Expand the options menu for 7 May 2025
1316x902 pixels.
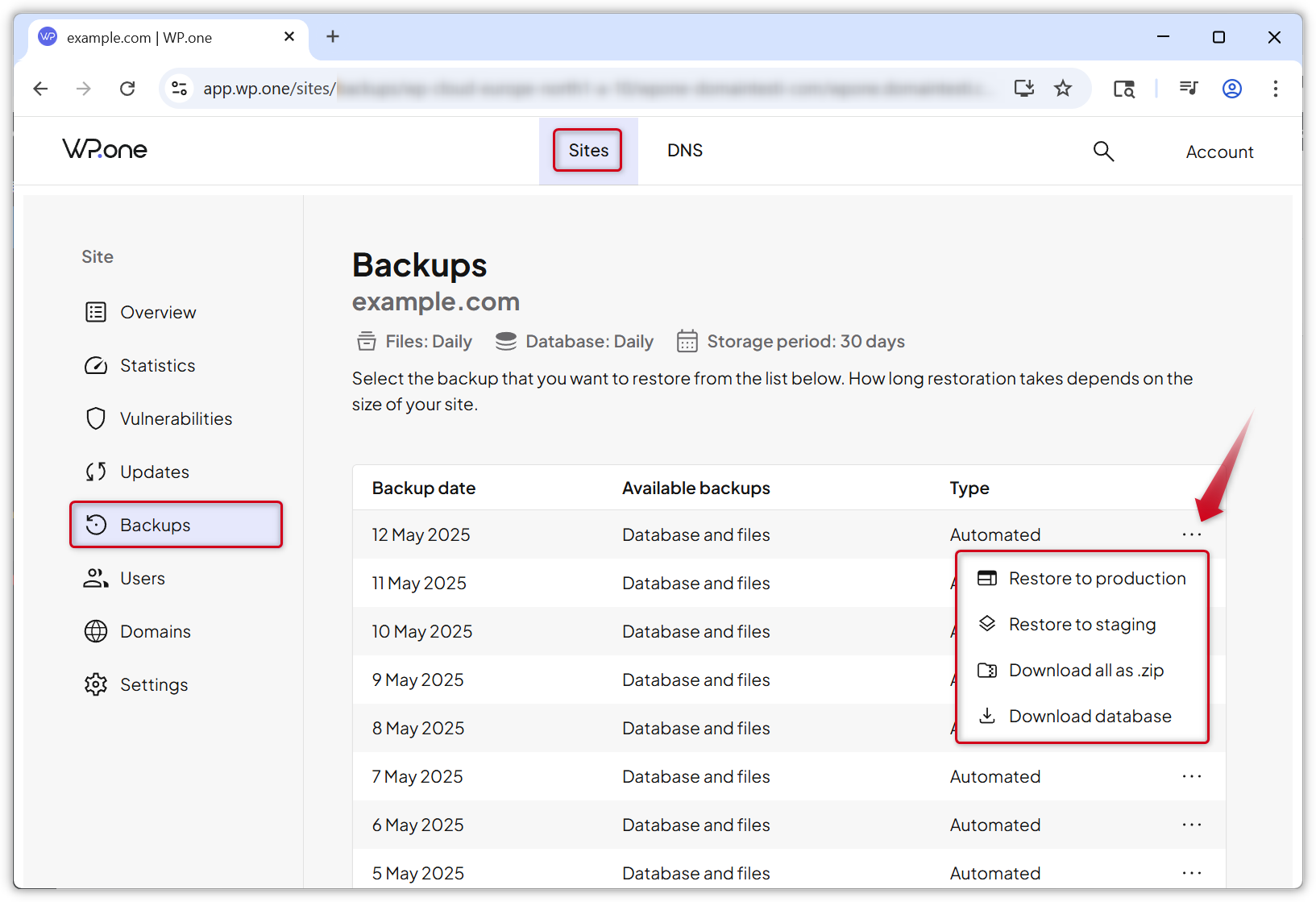1191,776
